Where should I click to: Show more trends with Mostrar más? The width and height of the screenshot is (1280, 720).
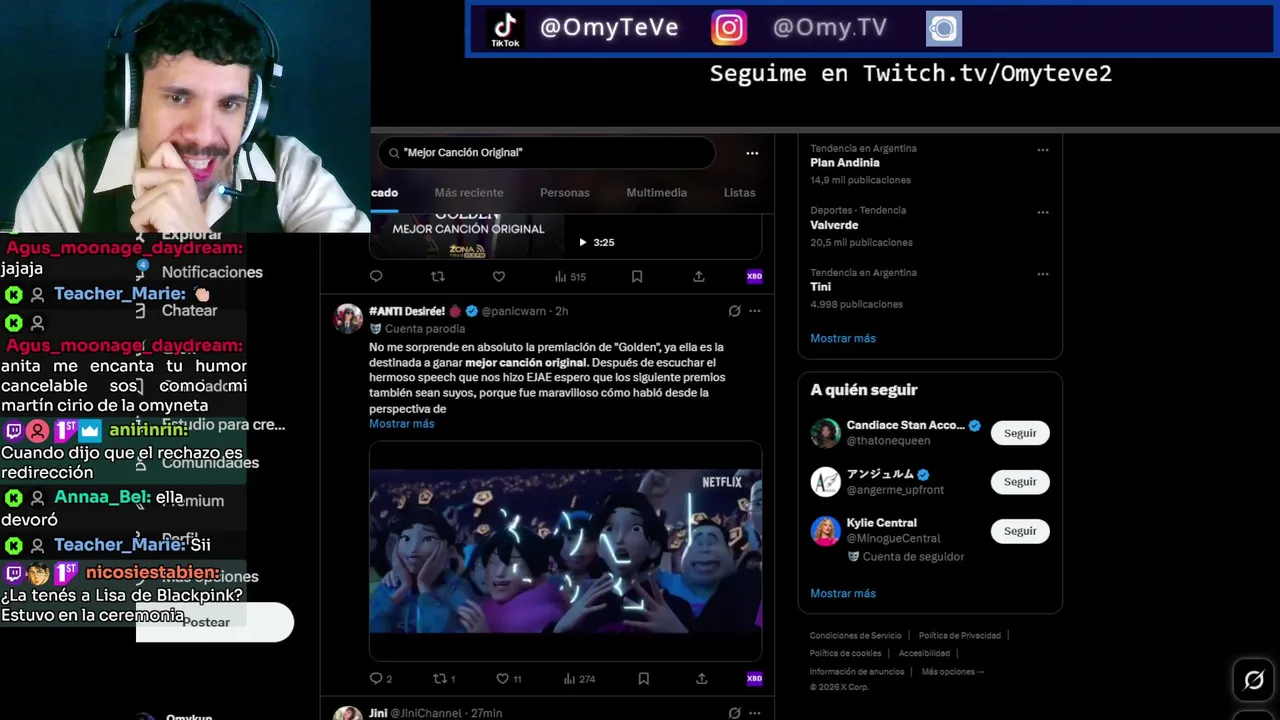tap(843, 338)
